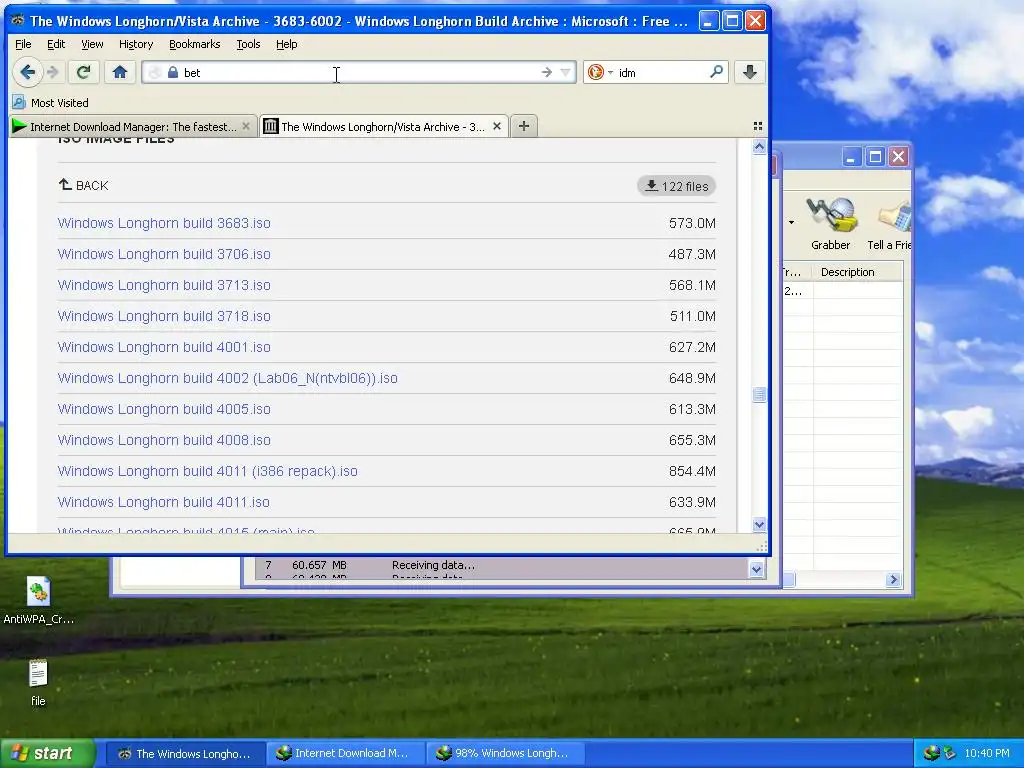Viewport: 1024px width, 768px height.
Task: Click Windows Longhorn taskbar button
Action: 185,754
